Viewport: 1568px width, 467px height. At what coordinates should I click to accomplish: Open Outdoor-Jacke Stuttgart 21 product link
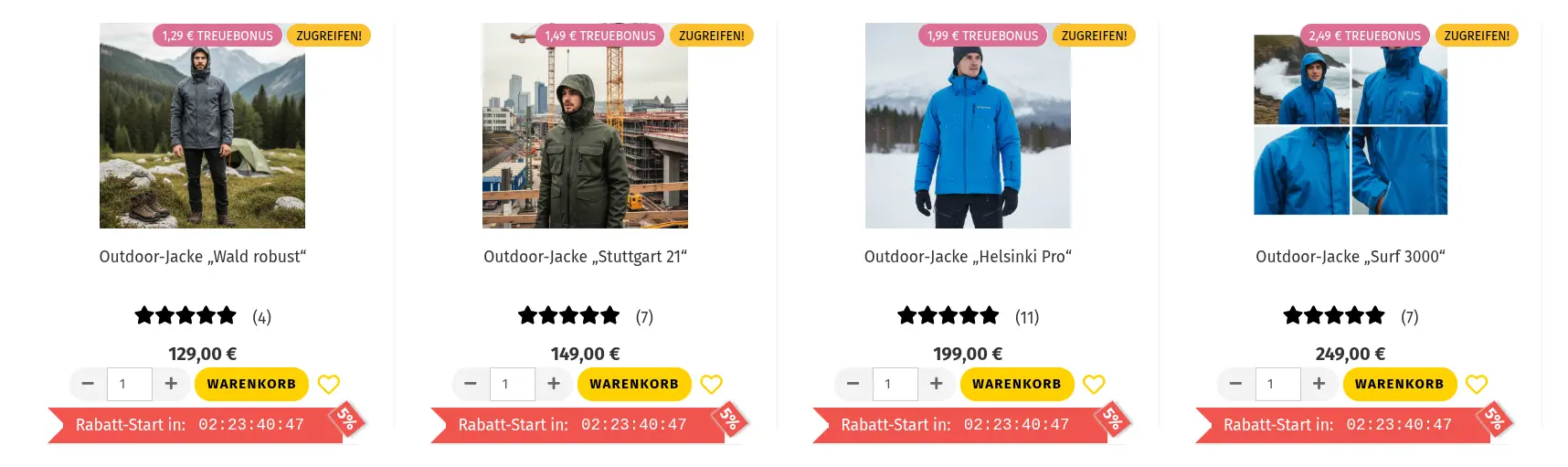(585, 257)
